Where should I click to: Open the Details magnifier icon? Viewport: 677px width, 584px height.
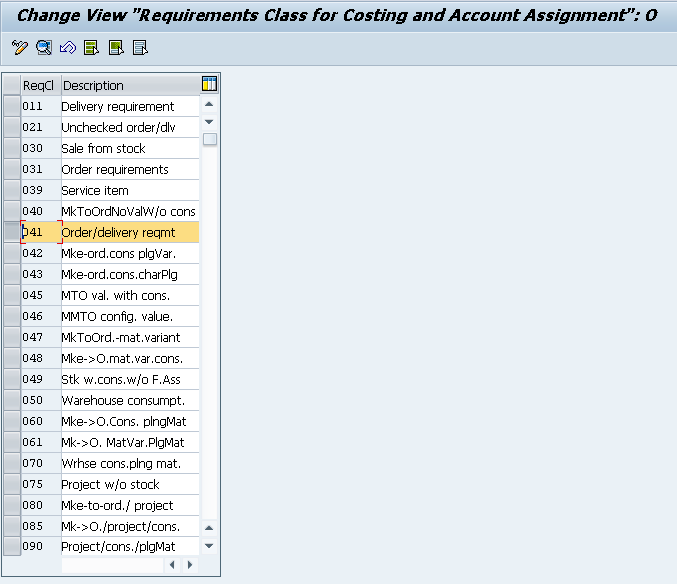pos(44,47)
